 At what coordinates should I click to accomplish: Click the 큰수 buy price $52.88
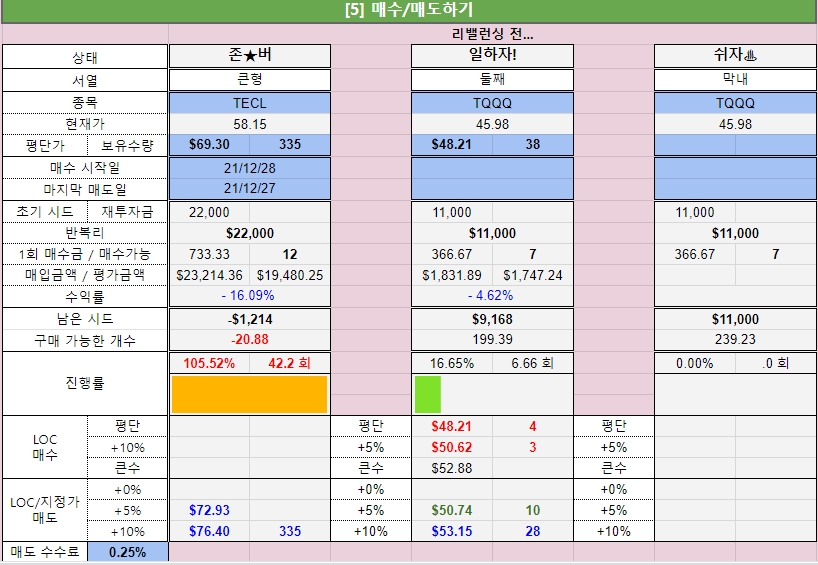click(452, 468)
